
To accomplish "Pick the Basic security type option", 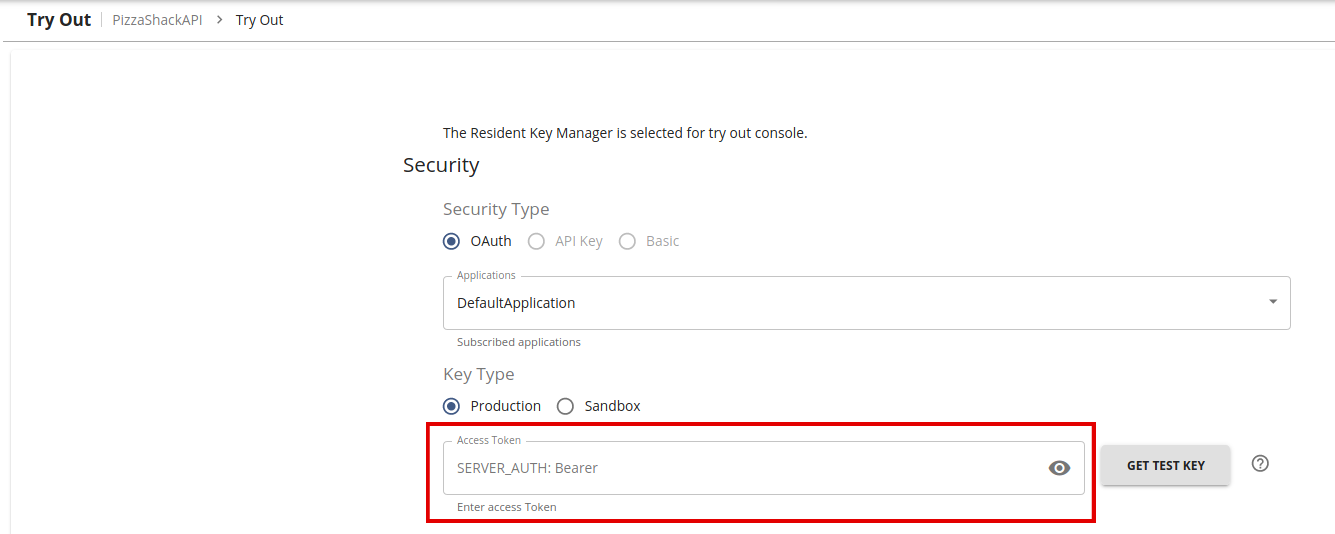I will [628, 241].
